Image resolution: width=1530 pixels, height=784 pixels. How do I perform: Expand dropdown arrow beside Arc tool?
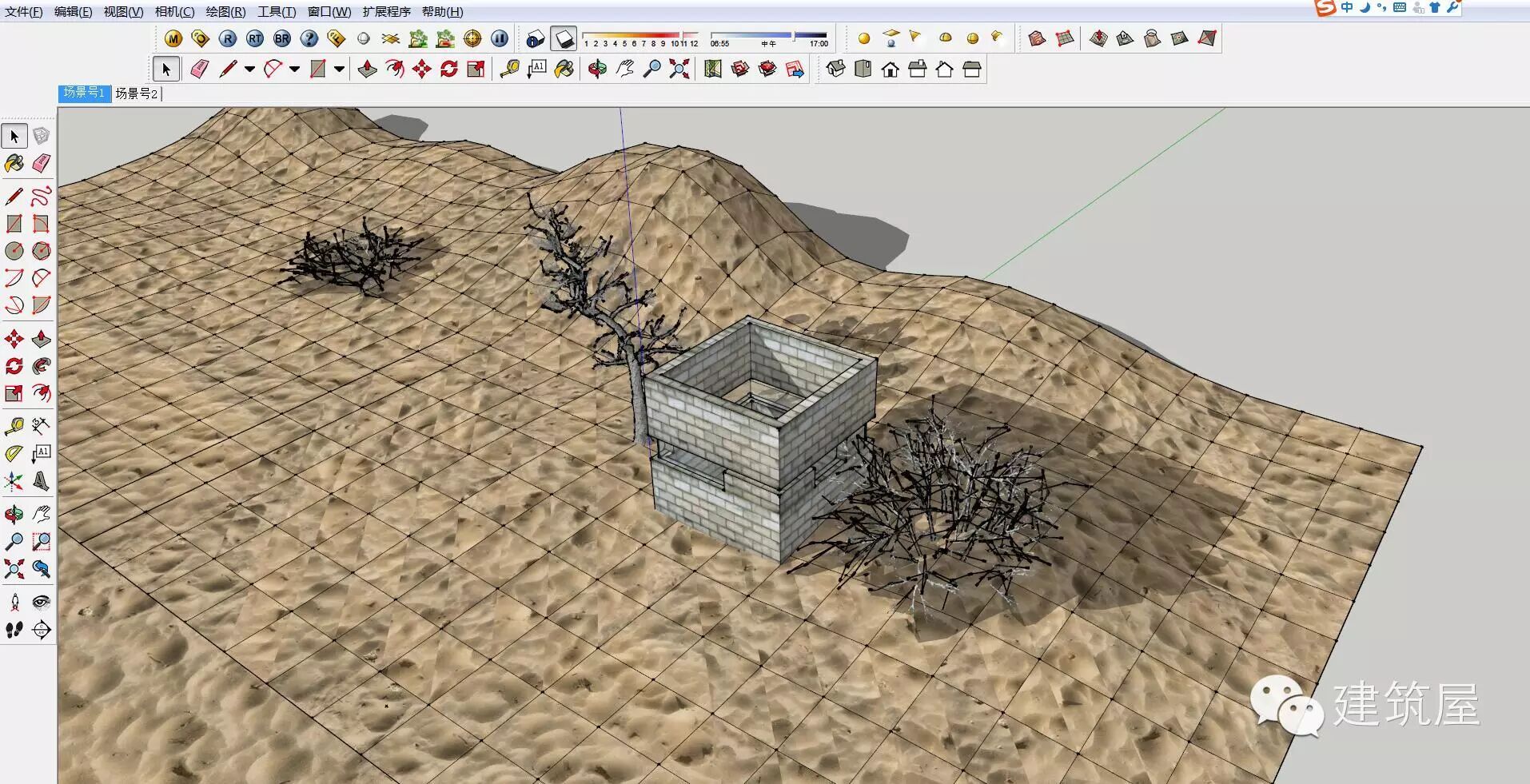[294, 70]
